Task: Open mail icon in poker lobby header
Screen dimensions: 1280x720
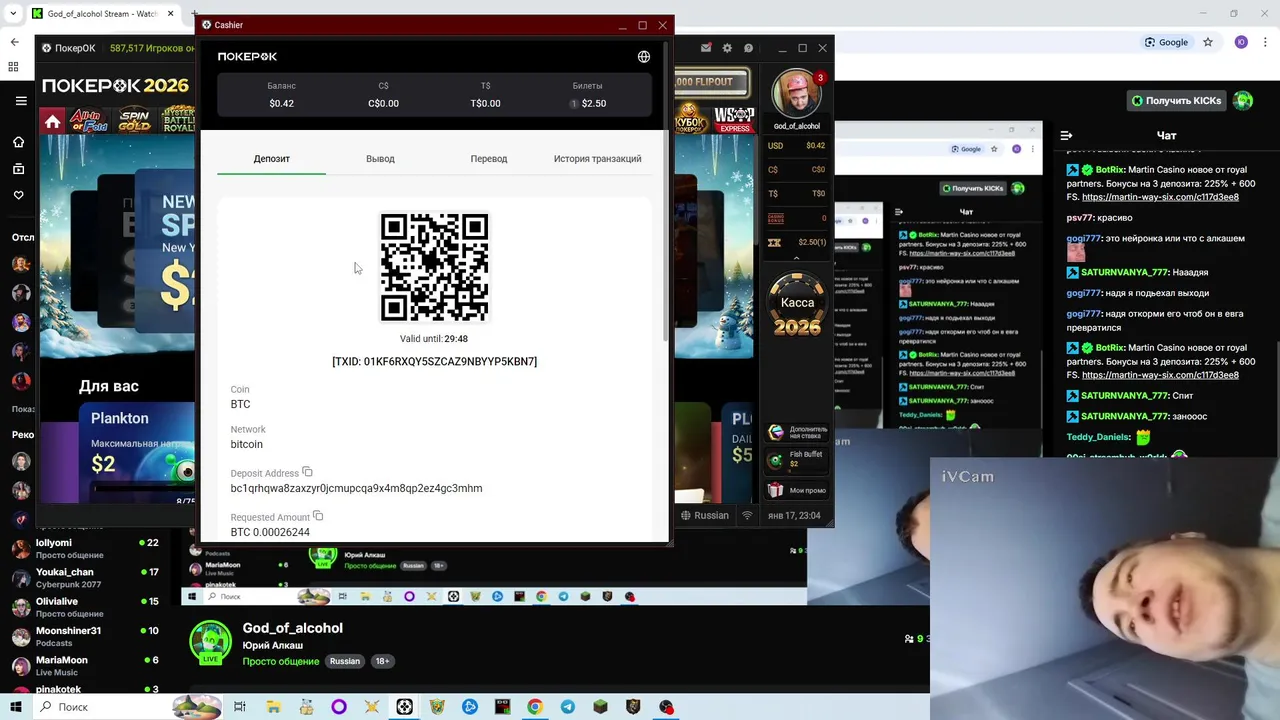Action: [706, 48]
